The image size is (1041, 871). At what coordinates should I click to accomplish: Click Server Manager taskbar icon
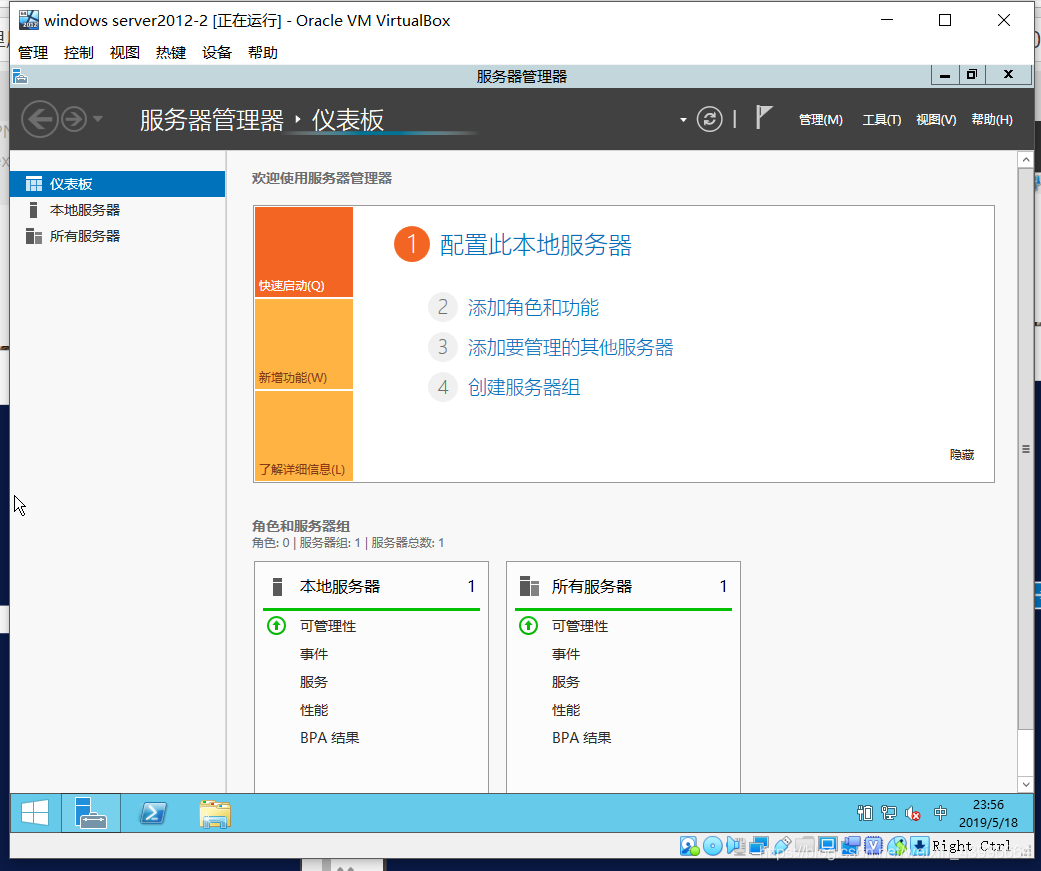(x=90, y=813)
